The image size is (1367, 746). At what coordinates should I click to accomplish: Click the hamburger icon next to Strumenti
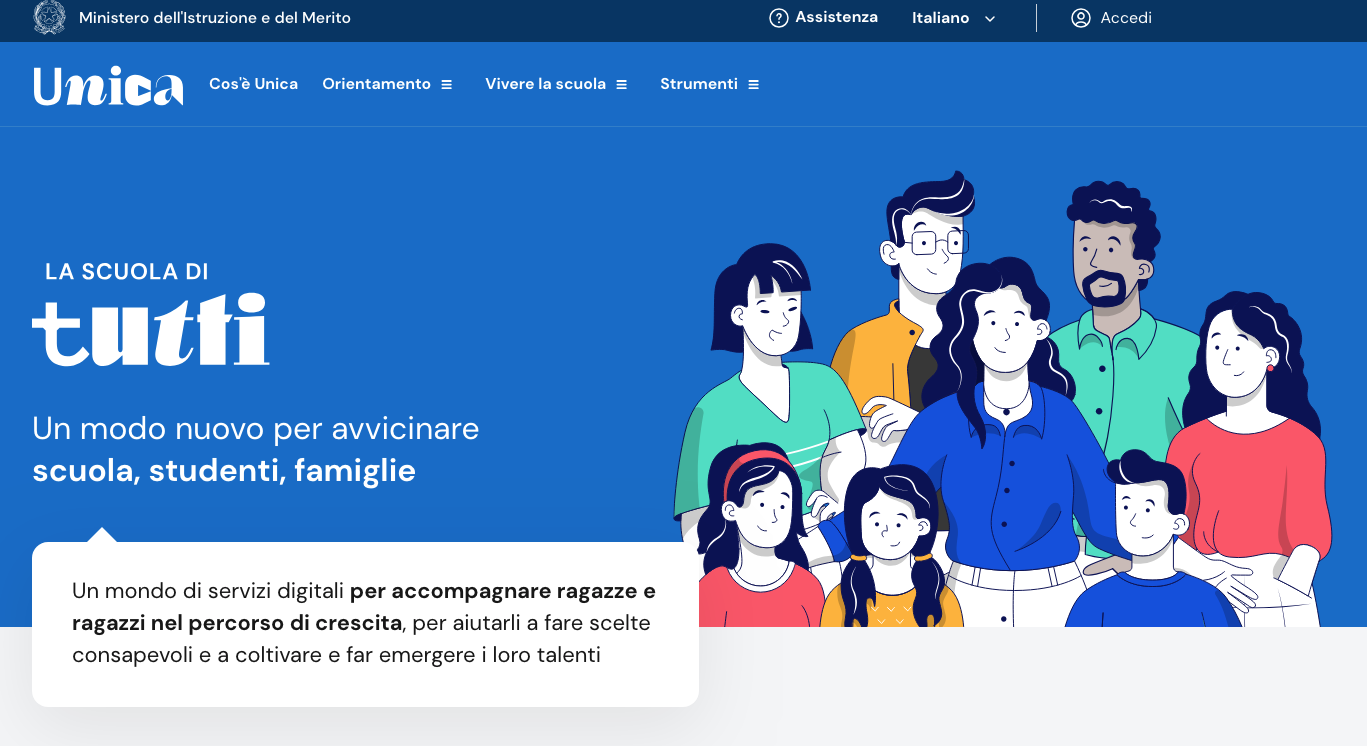coord(754,85)
